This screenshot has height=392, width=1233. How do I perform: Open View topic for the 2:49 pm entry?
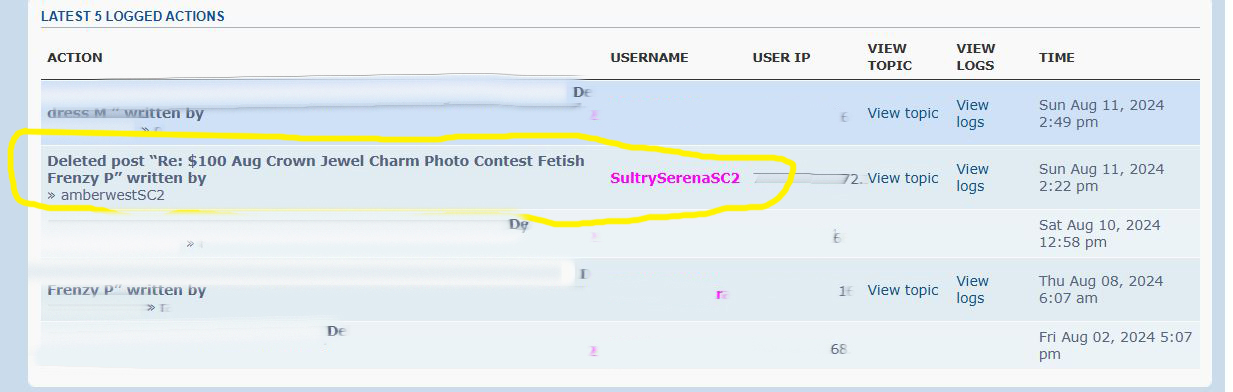coord(903,113)
